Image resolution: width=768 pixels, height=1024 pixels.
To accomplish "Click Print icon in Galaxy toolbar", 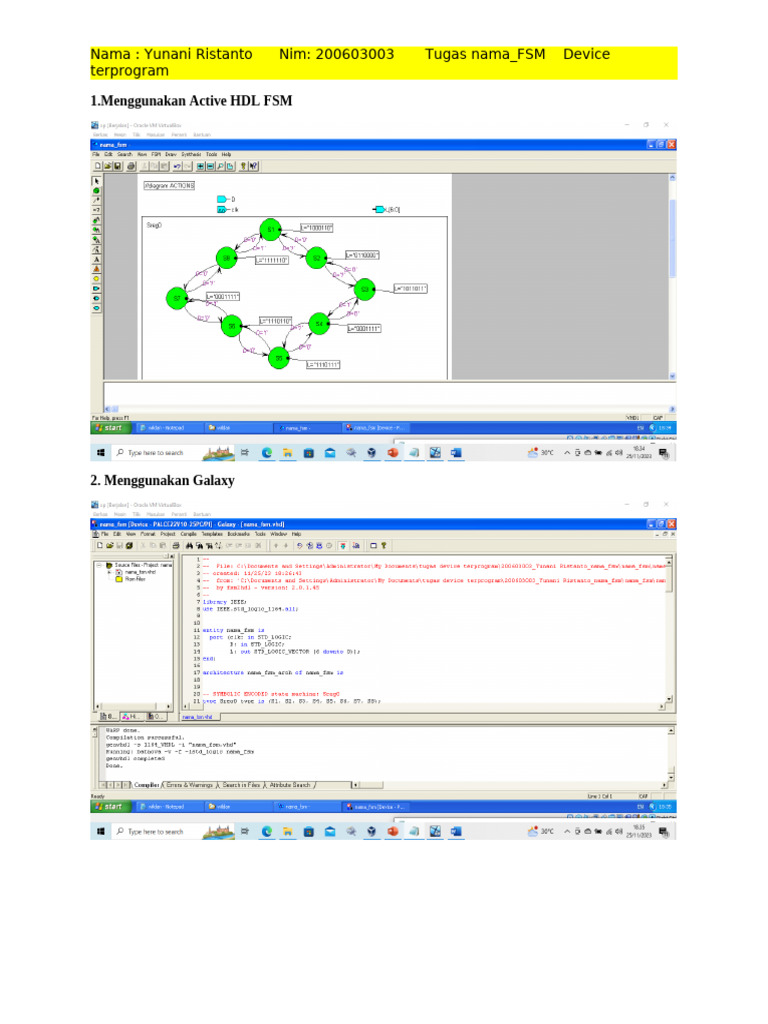I will tap(176, 545).
